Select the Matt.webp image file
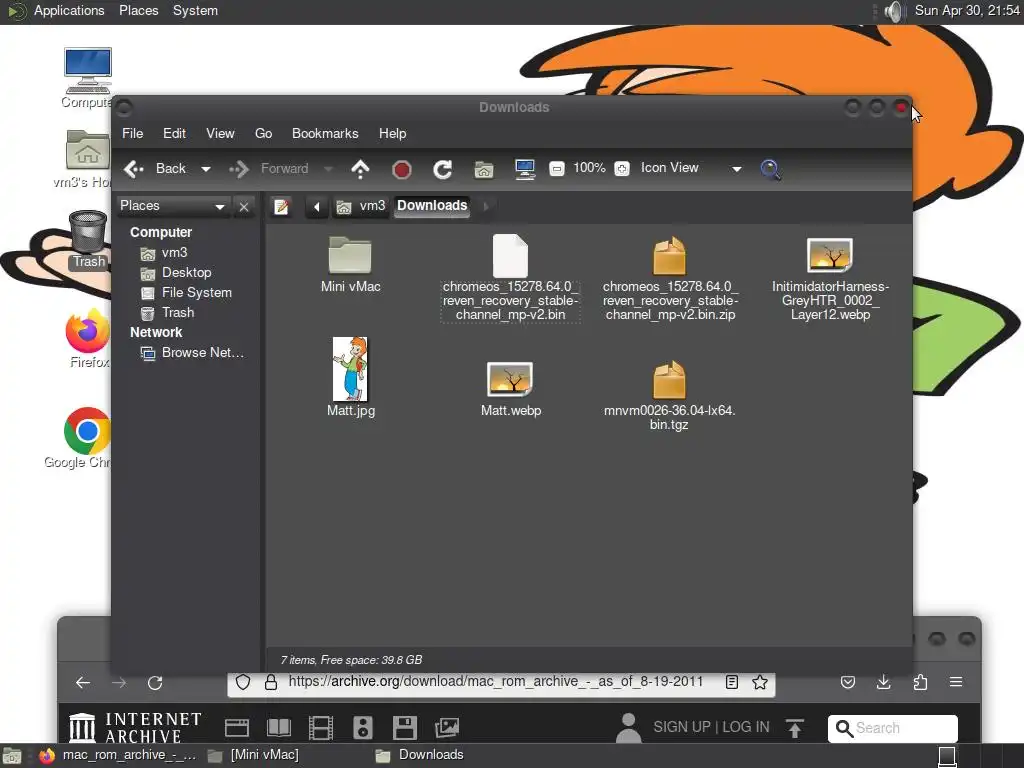Image resolution: width=1024 pixels, height=768 pixels. [511, 389]
